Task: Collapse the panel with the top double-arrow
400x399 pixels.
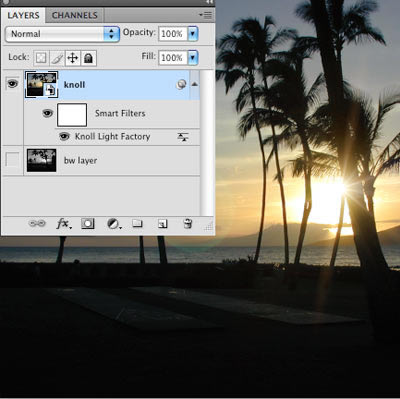Action: 209,2
